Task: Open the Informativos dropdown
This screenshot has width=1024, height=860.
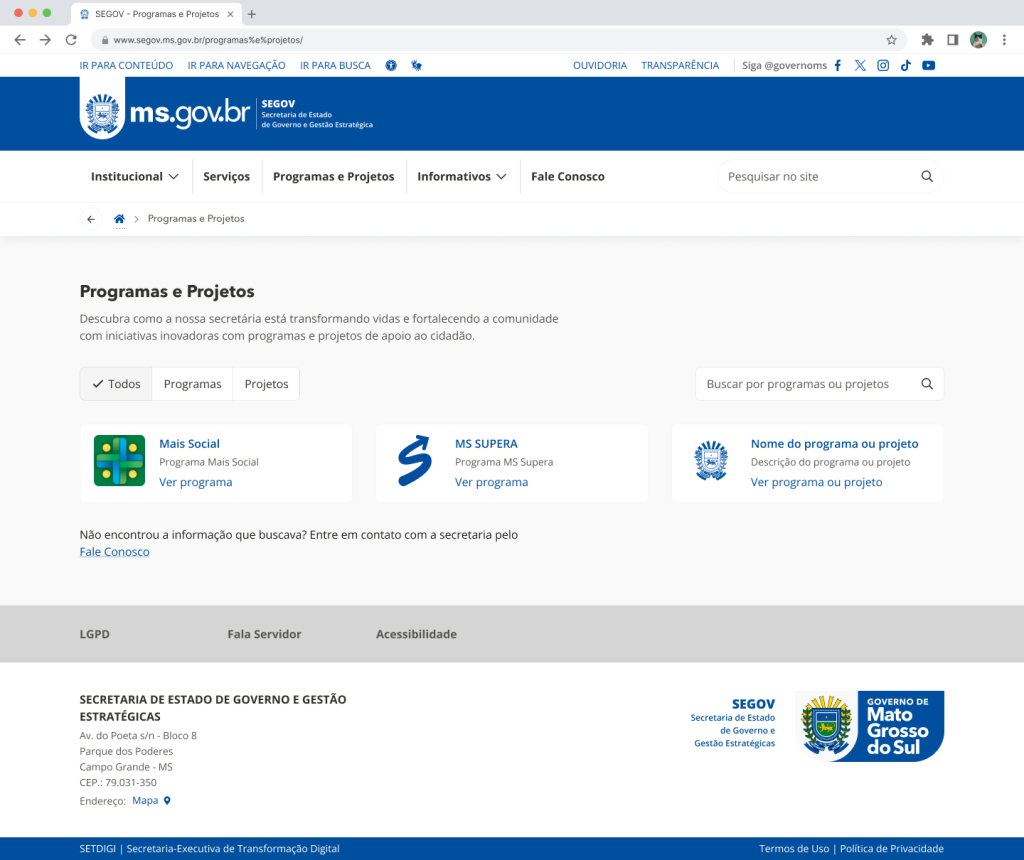Action: click(462, 175)
